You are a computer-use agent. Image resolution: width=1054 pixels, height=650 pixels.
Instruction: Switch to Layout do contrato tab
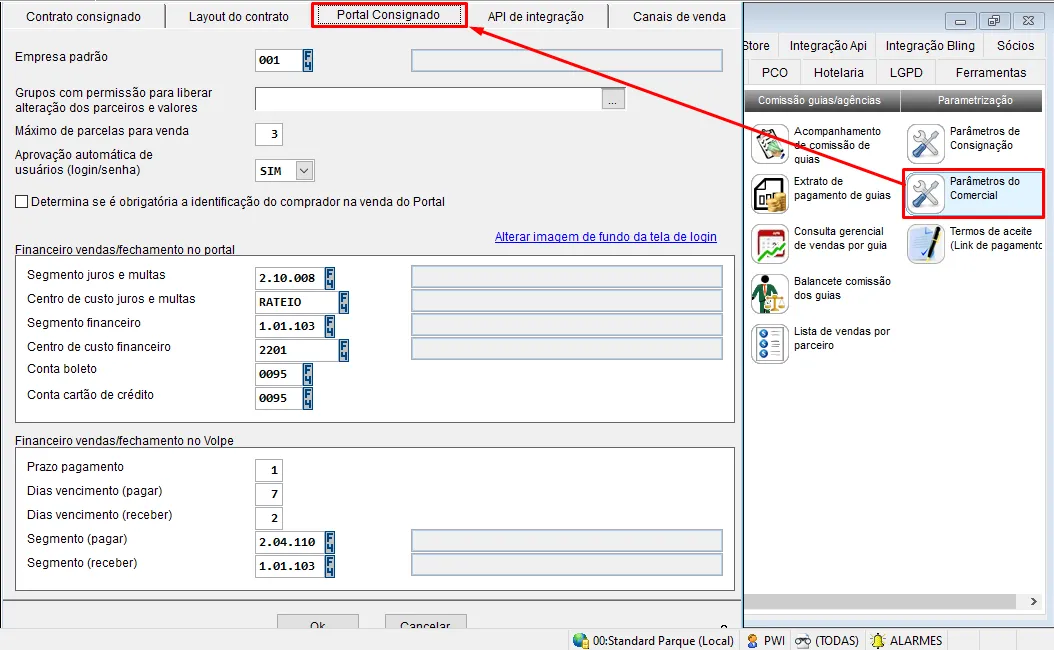(x=239, y=17)
